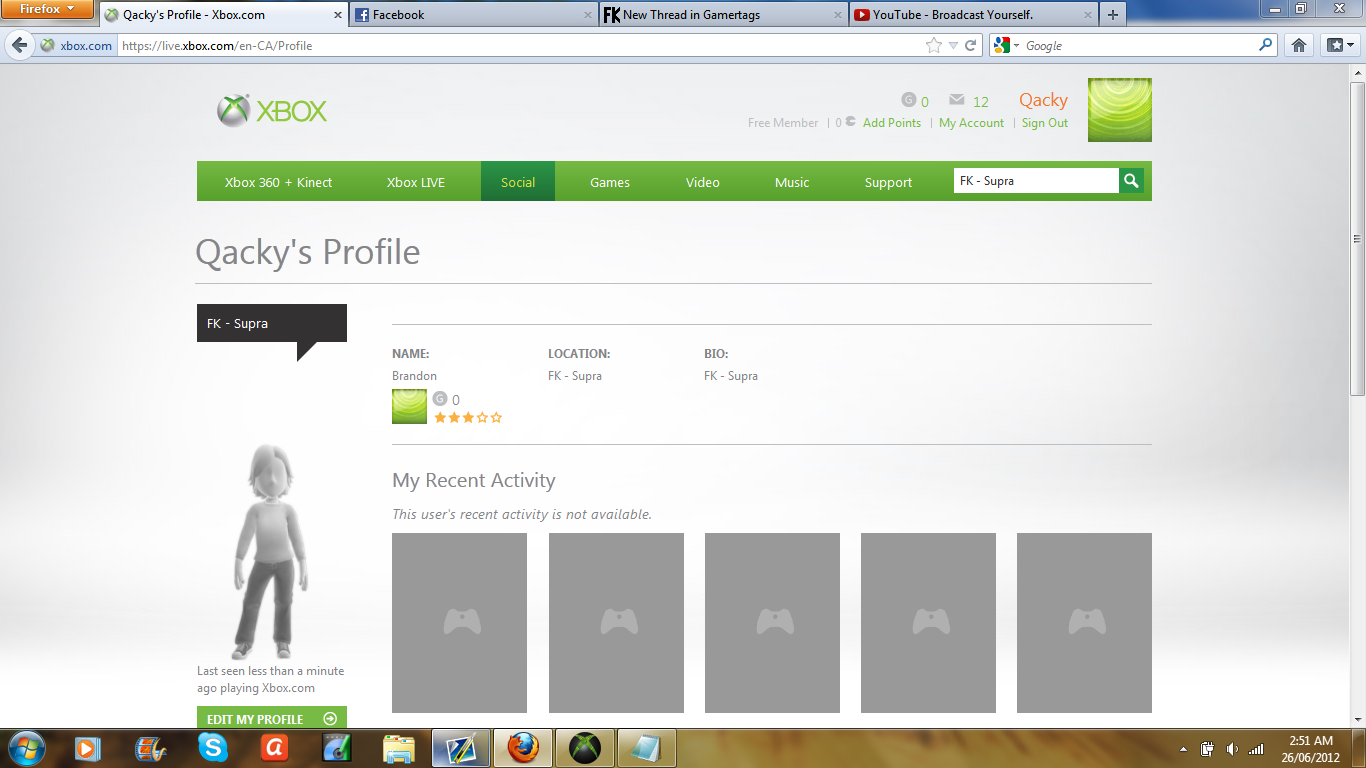The width and height of the screenshot is (1366, 768).
Task: Open file explorer folder in taskbar
Action: click(399, 747)
